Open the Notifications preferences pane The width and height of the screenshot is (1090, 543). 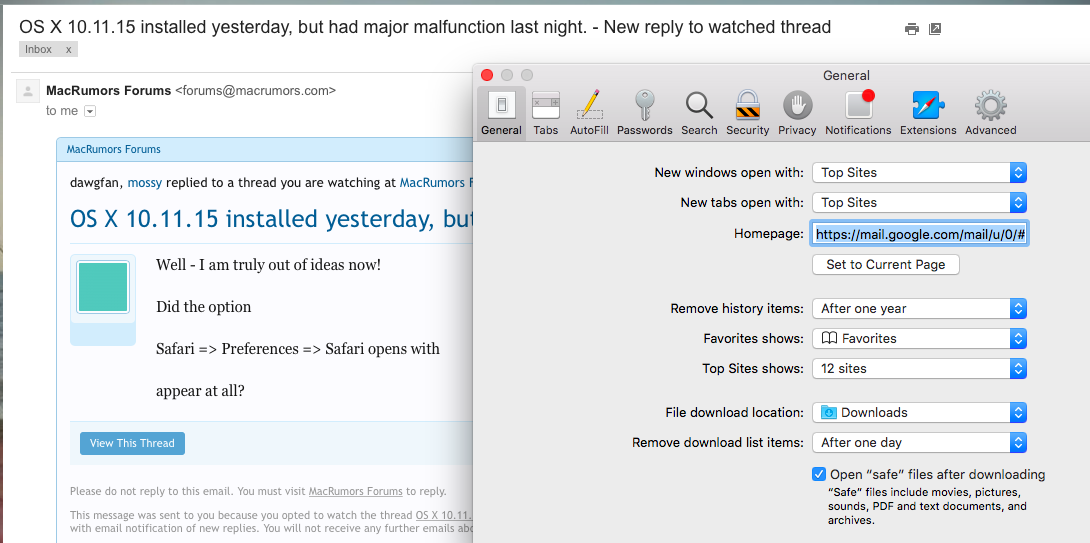[858, 113]
